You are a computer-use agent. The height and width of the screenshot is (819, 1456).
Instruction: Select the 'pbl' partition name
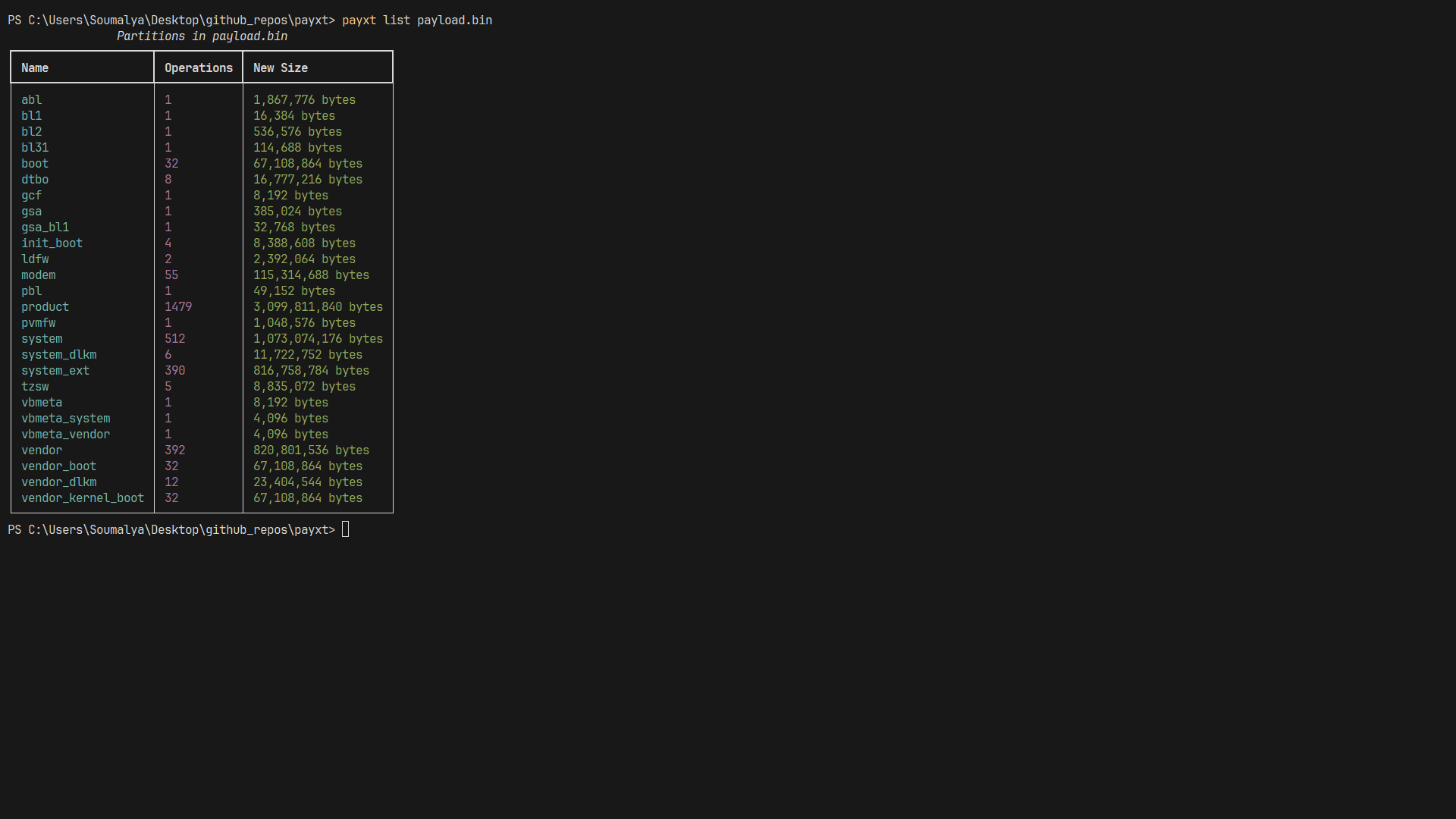[x=32, y=291]
